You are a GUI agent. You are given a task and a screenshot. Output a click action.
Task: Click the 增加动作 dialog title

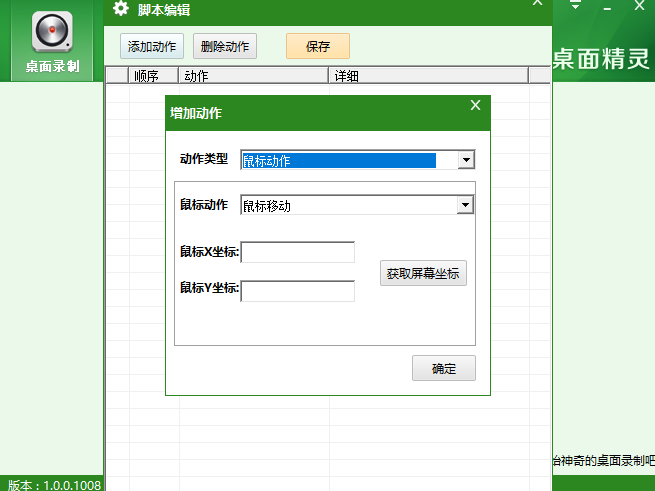[x=195, y=113]
